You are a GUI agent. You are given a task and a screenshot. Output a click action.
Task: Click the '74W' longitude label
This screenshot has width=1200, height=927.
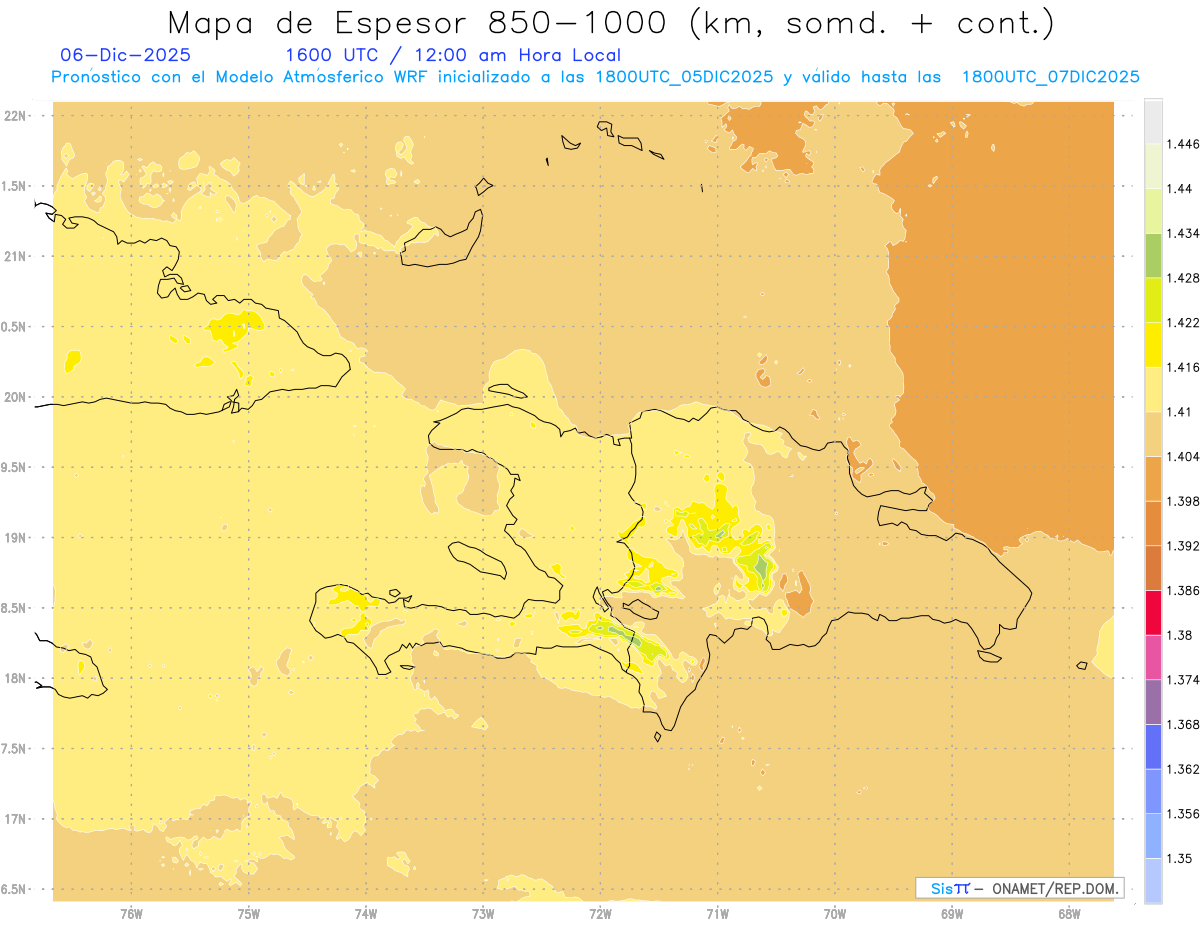(x=366, y=913)
